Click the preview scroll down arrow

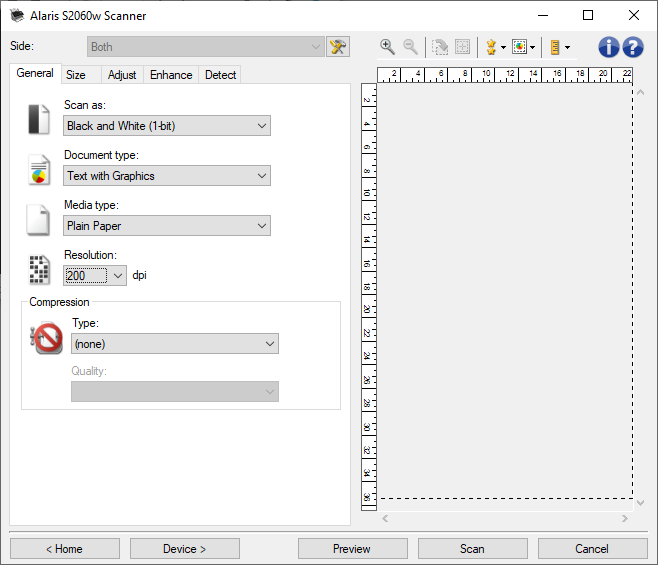[640, 502]
